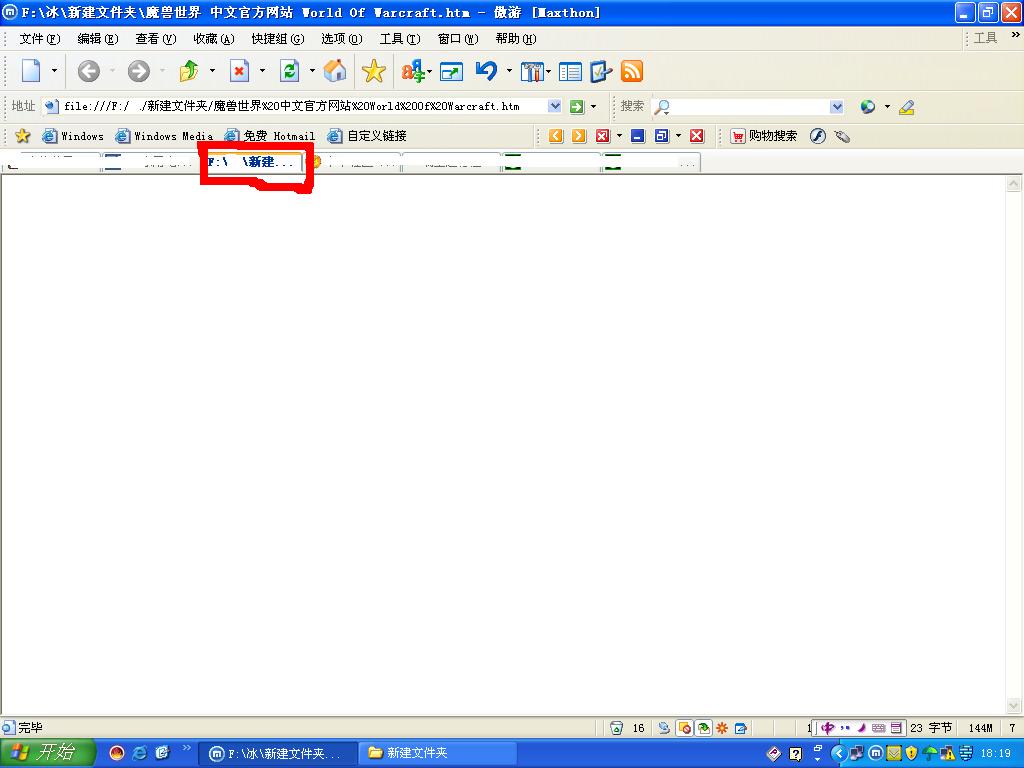Expand Undo button dropdown arrow

point(509,71)
